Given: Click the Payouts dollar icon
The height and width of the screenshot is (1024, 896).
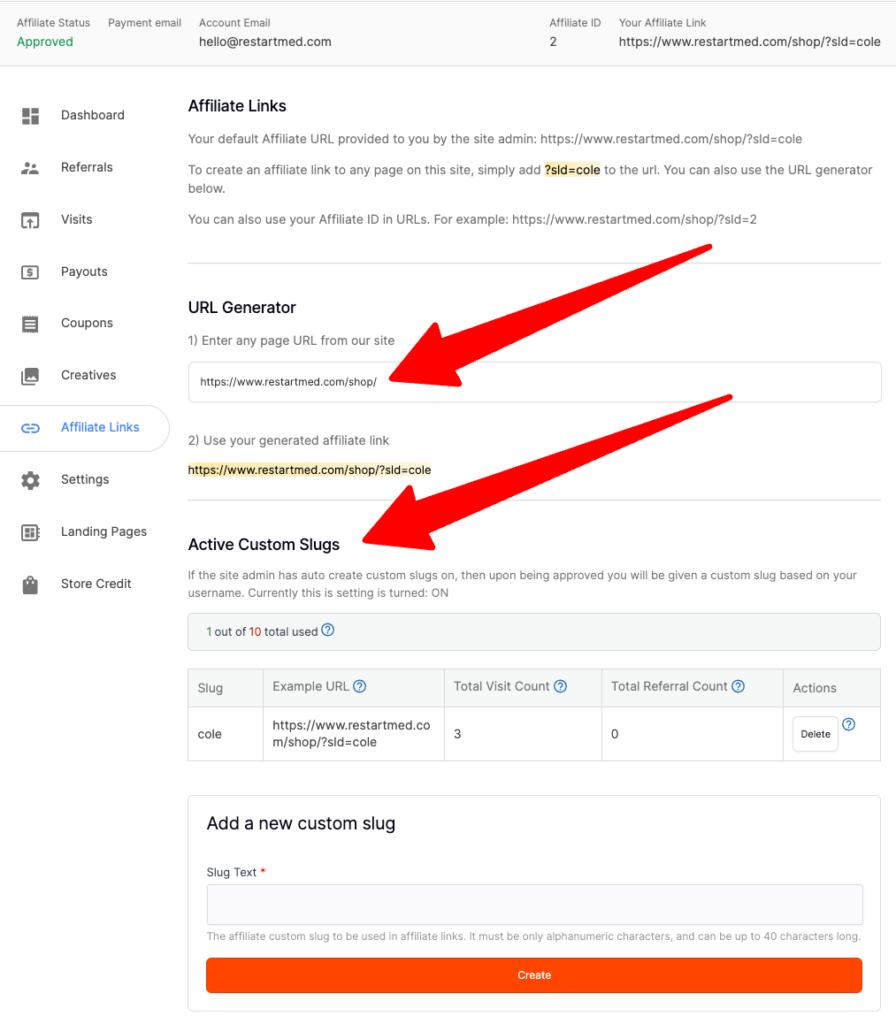Looking at the screenshot, I should 30,272.
